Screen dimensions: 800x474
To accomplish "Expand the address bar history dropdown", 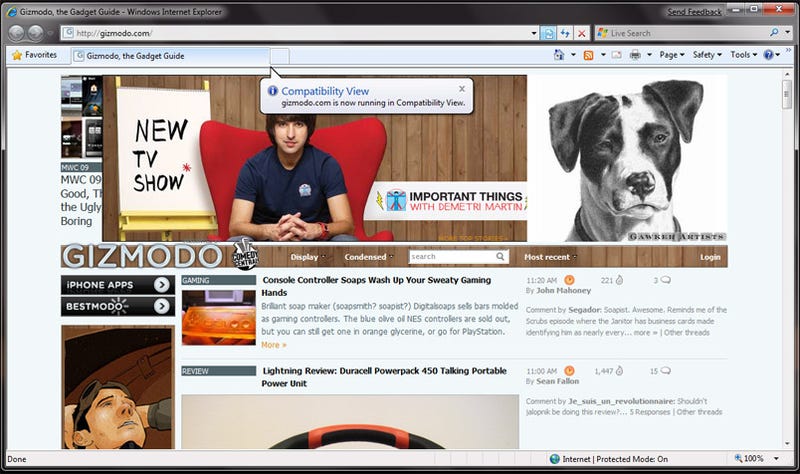I will tap(534, 33).
